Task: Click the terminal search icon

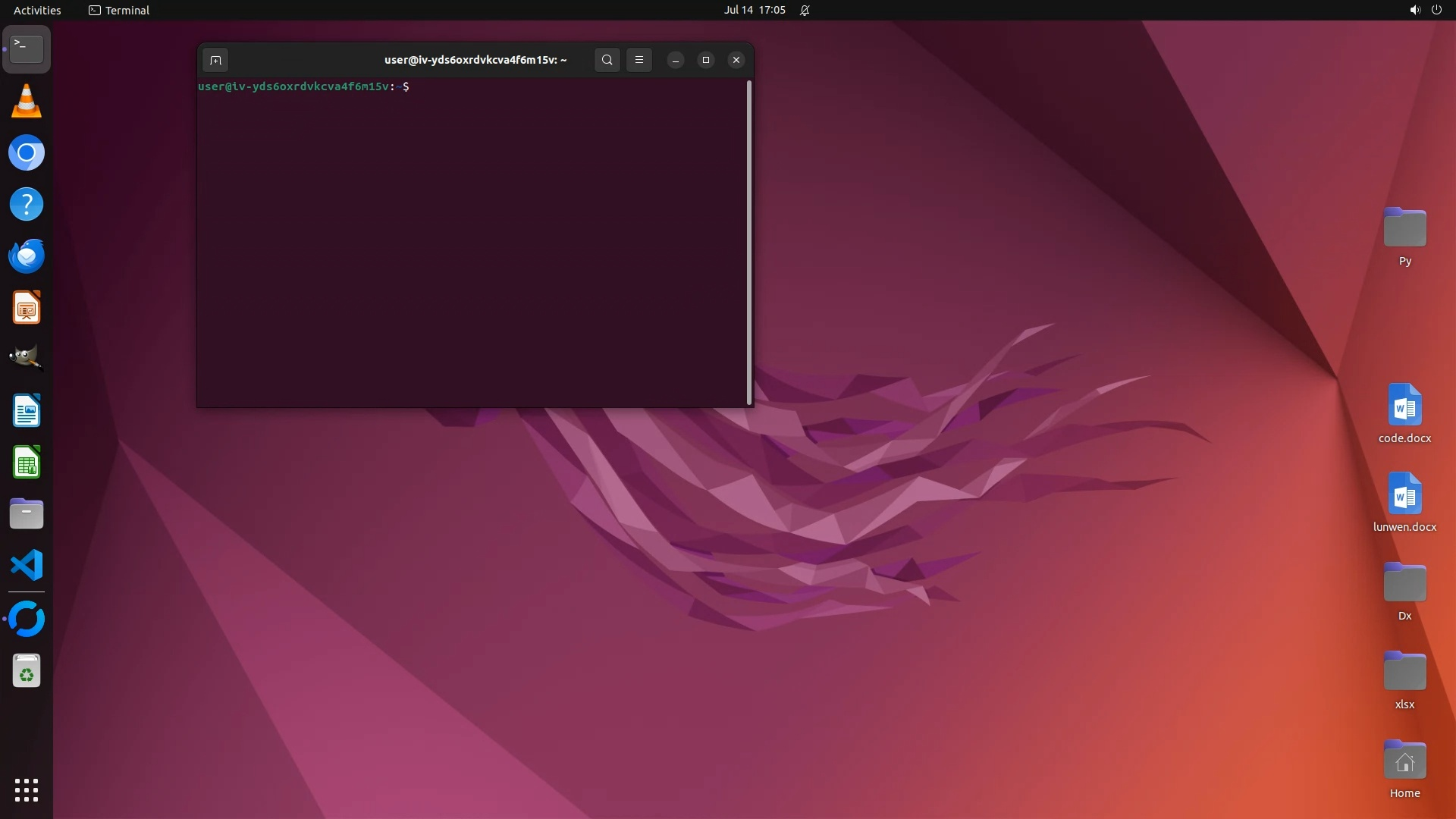Action: tap(607, 60)
